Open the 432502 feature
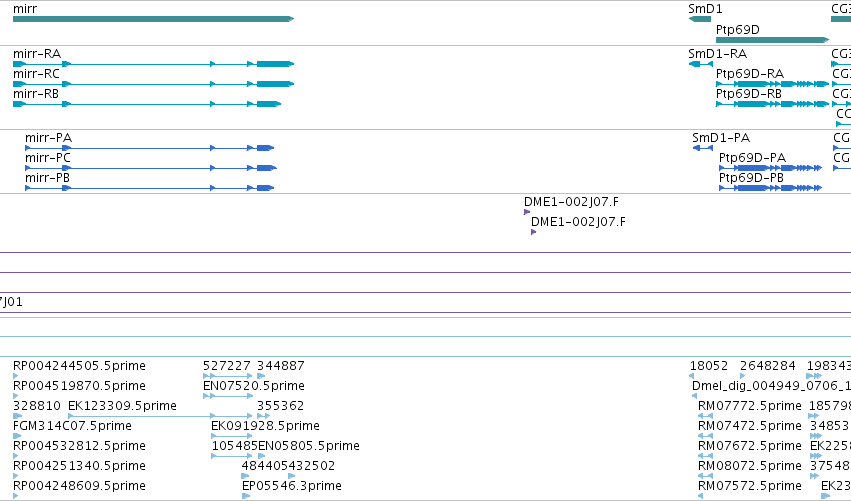The image size is (851, 501). coord(291,476)
